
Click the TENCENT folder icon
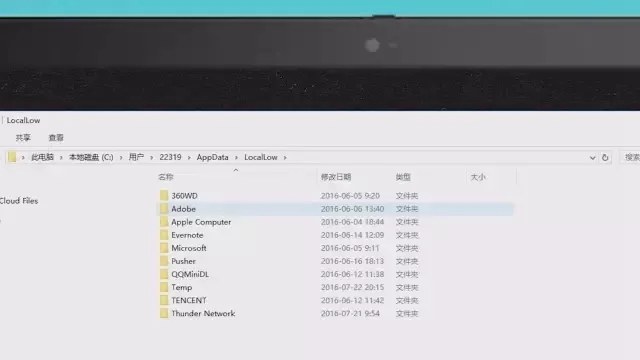(x=164, y=300)
